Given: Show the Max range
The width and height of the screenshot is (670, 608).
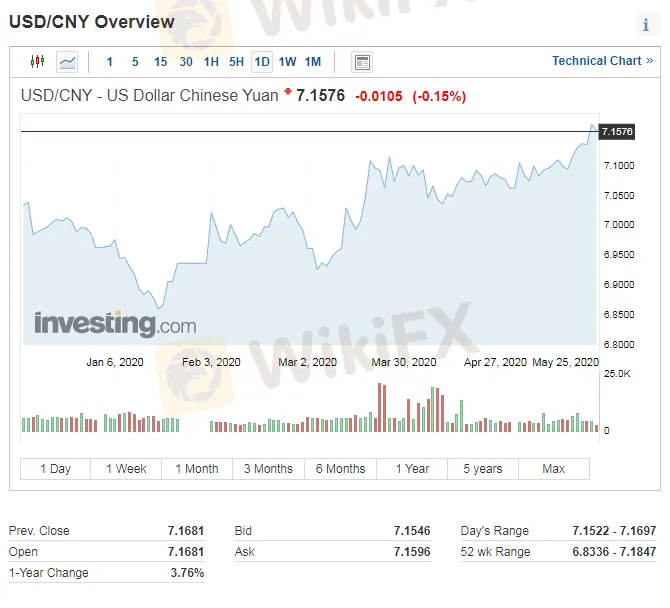Looking at the screenshot, I should [554, 469].
